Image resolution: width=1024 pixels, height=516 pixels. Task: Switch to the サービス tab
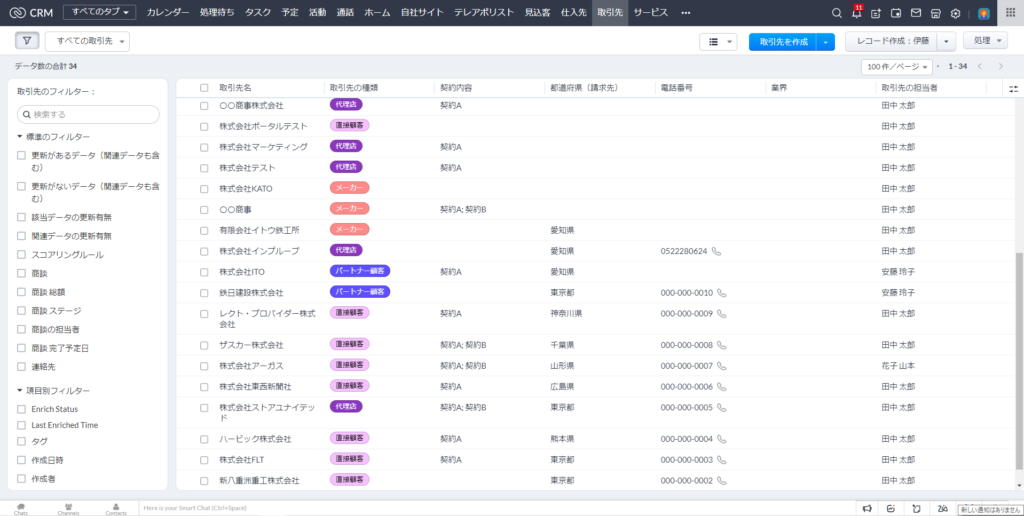(651, 13)
